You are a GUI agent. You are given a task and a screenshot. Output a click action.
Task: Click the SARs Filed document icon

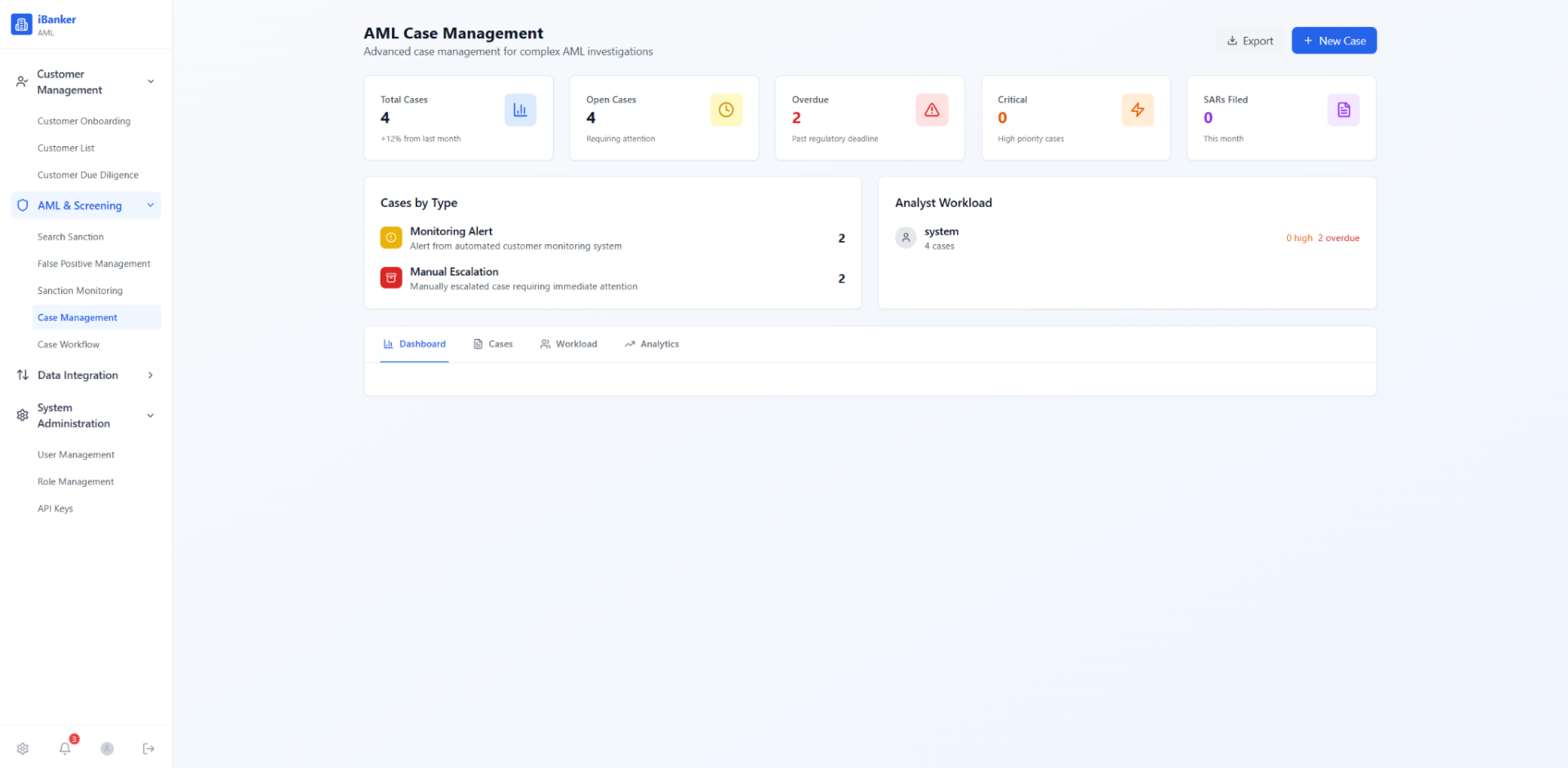(1343, 110)
